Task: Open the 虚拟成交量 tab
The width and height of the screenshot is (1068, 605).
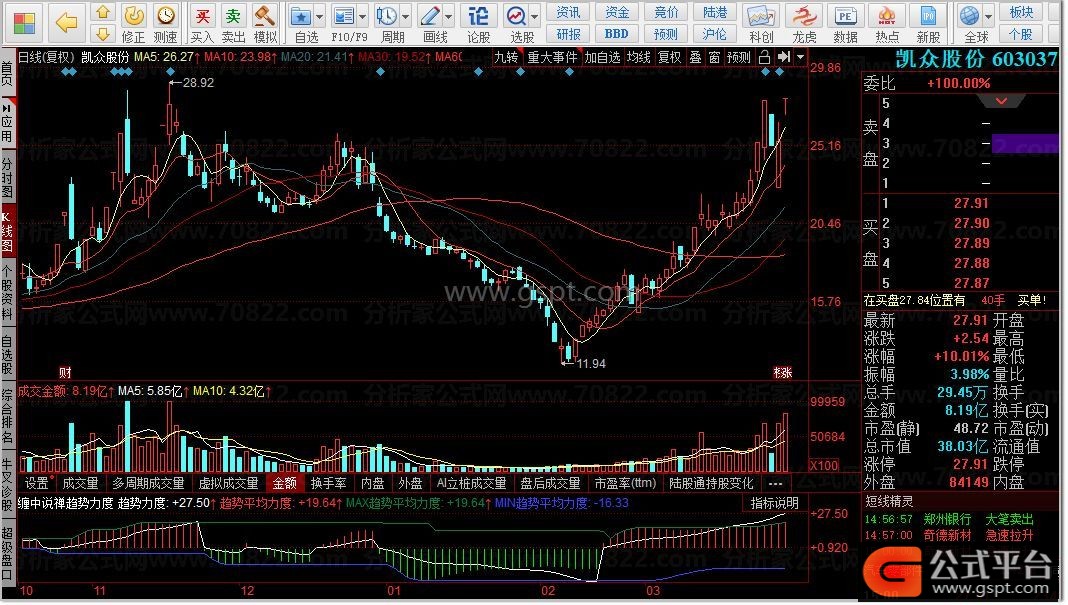Action: 228,484
